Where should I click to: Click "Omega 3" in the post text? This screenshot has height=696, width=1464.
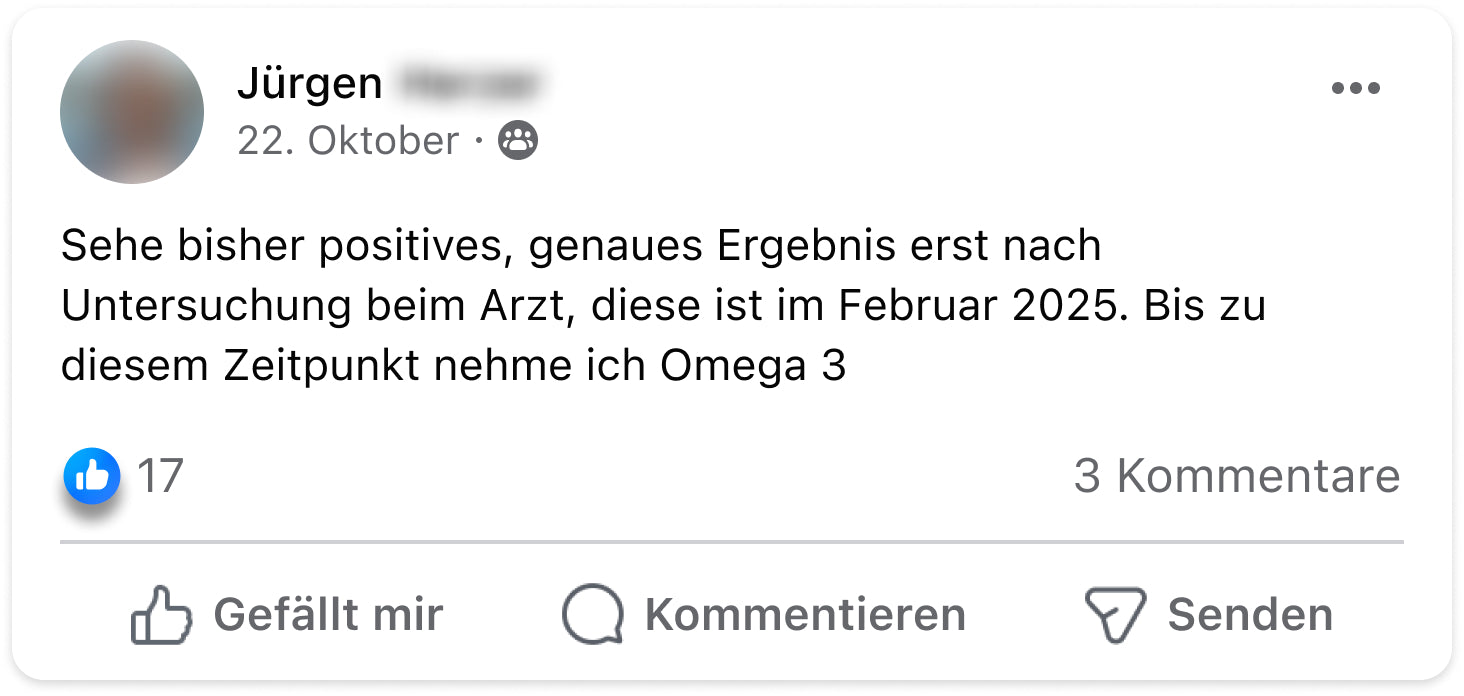(753, 367)
